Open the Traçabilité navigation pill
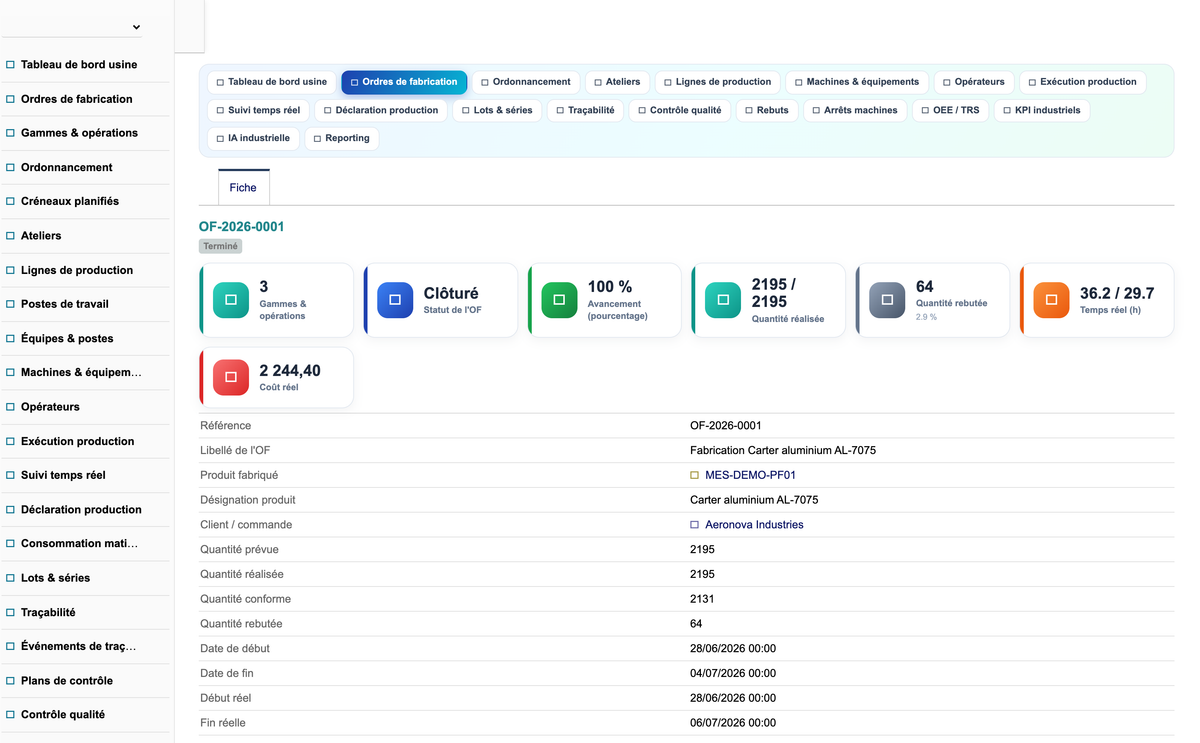This screenshot has height=743, width=1200. 585,110
